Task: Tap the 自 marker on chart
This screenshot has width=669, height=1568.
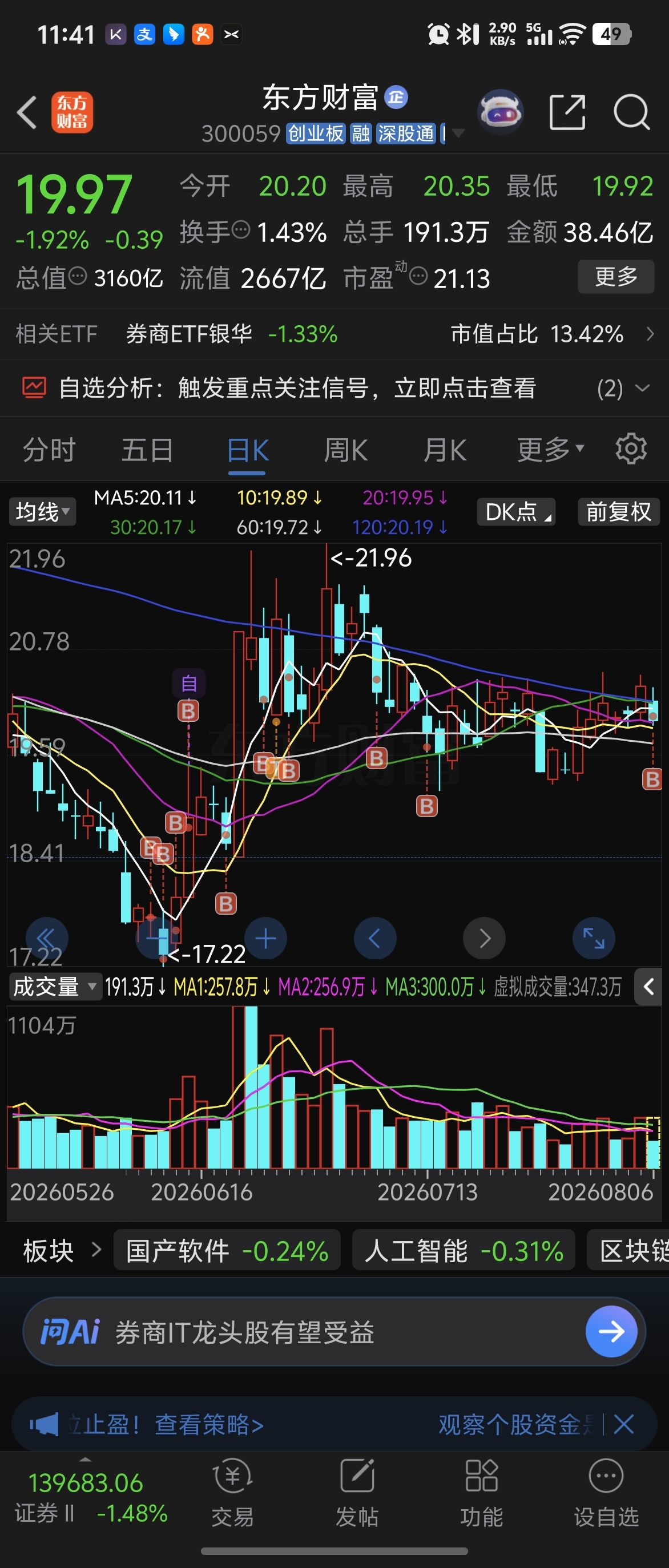Action: coord(189,683)
